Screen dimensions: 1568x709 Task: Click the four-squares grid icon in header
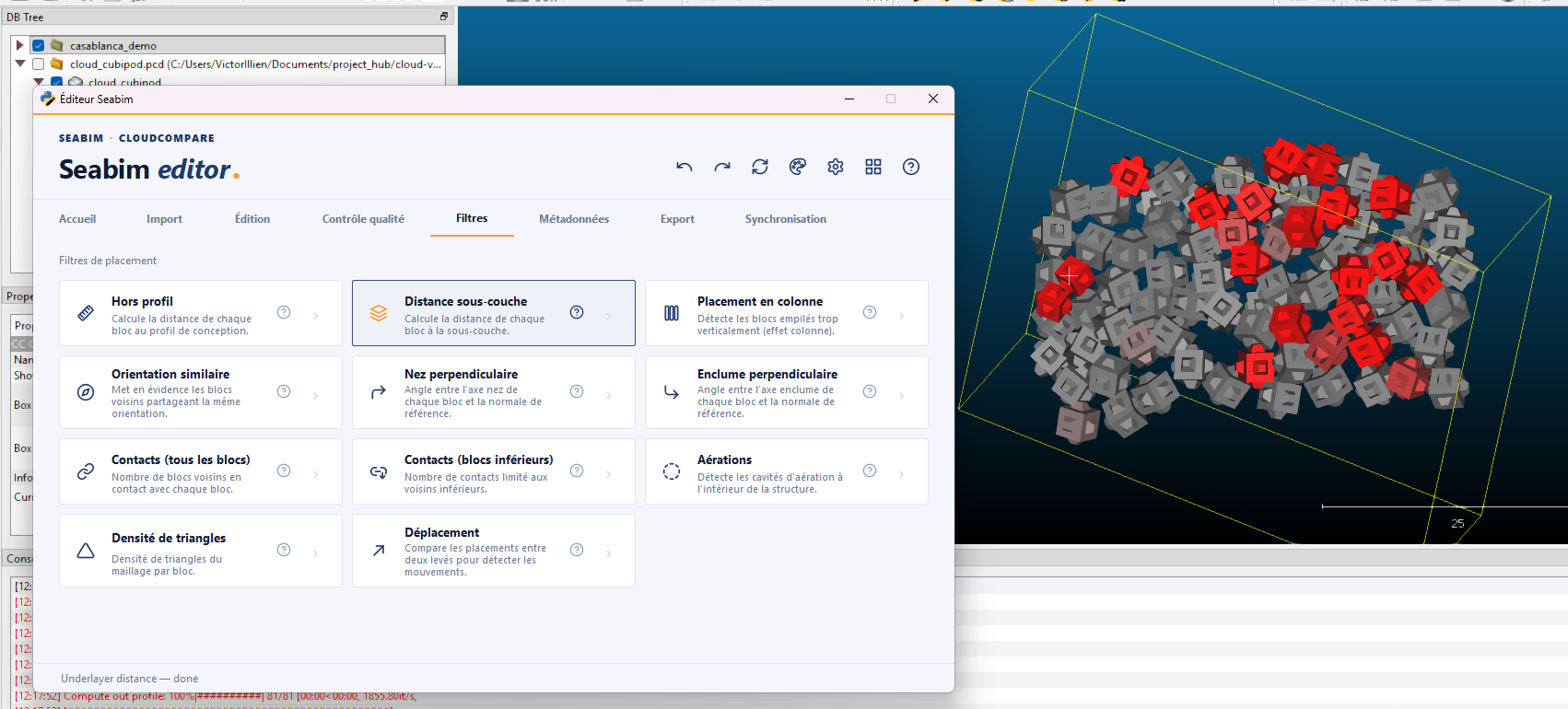873,167
